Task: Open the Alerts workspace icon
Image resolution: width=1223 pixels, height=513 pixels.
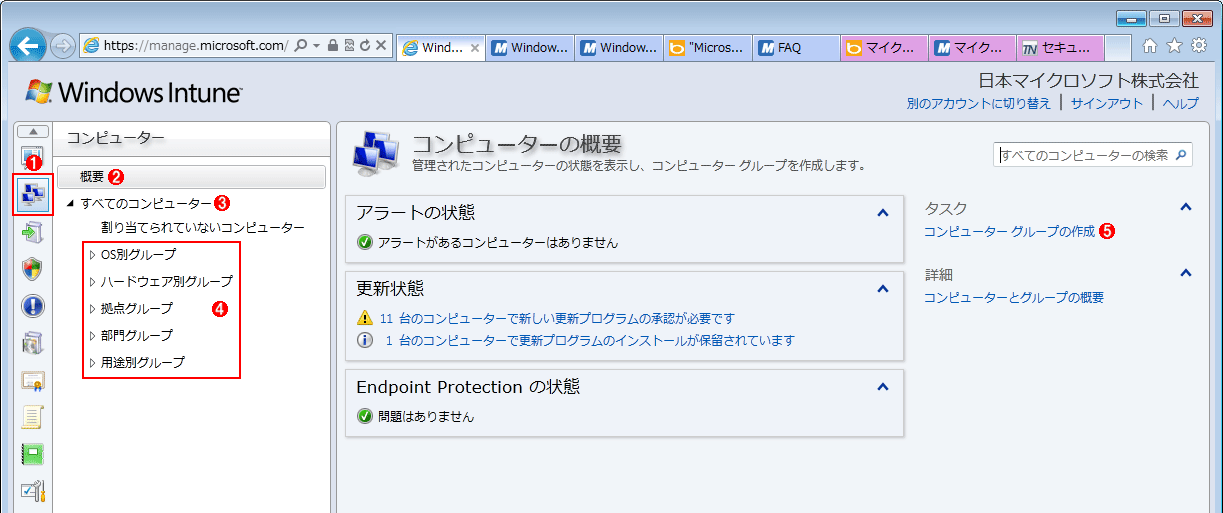Action: pyautogui.click(x=32, y=306)
